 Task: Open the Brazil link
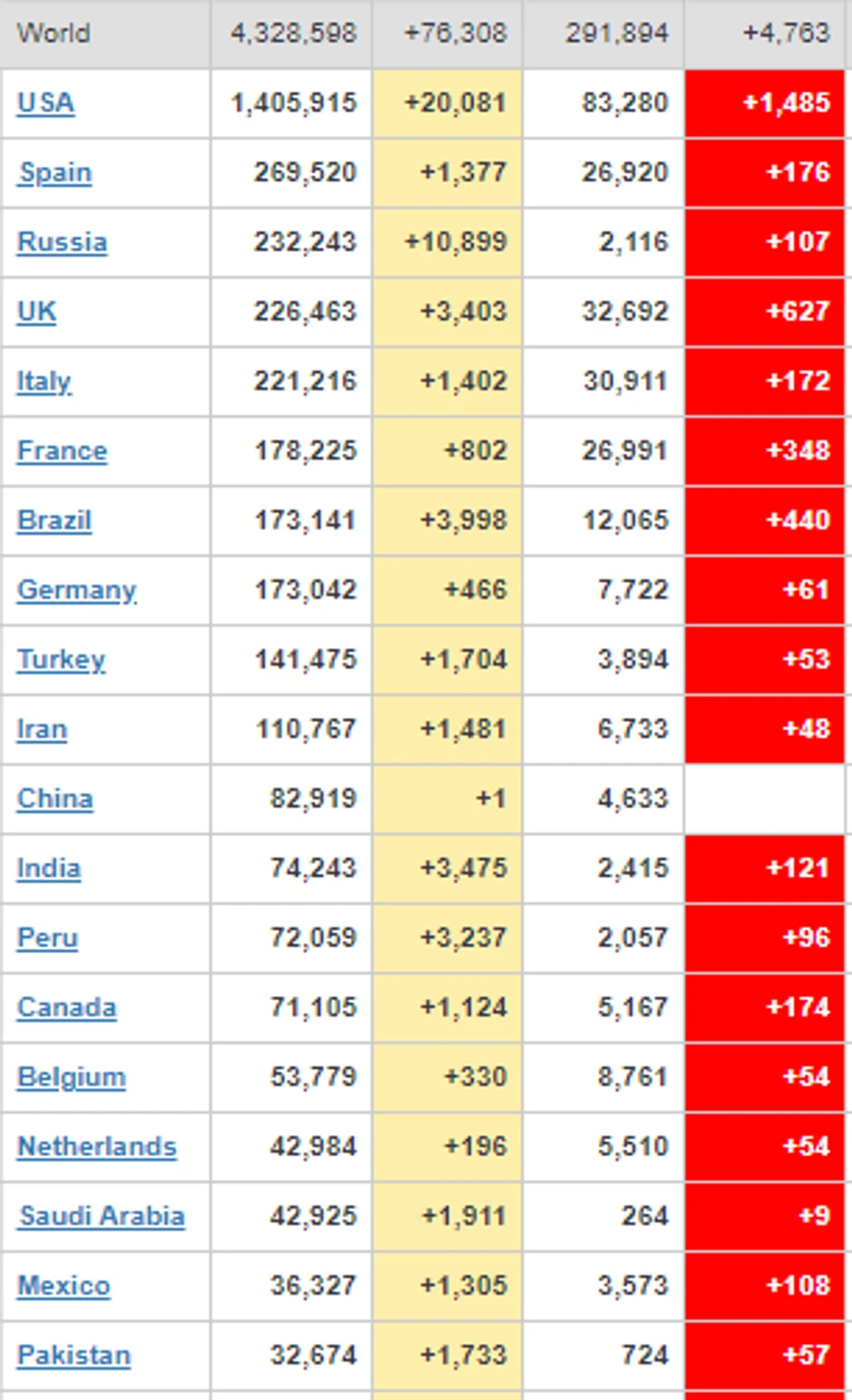point(54,521)
